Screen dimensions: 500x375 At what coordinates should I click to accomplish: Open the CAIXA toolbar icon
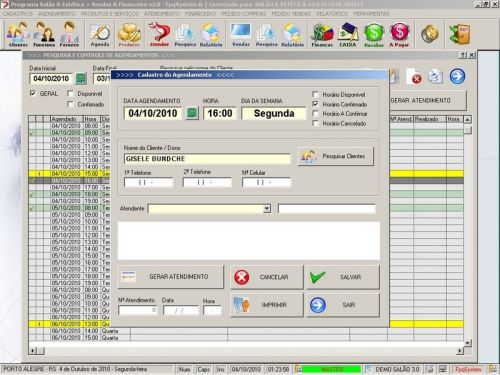pos(348,34)
